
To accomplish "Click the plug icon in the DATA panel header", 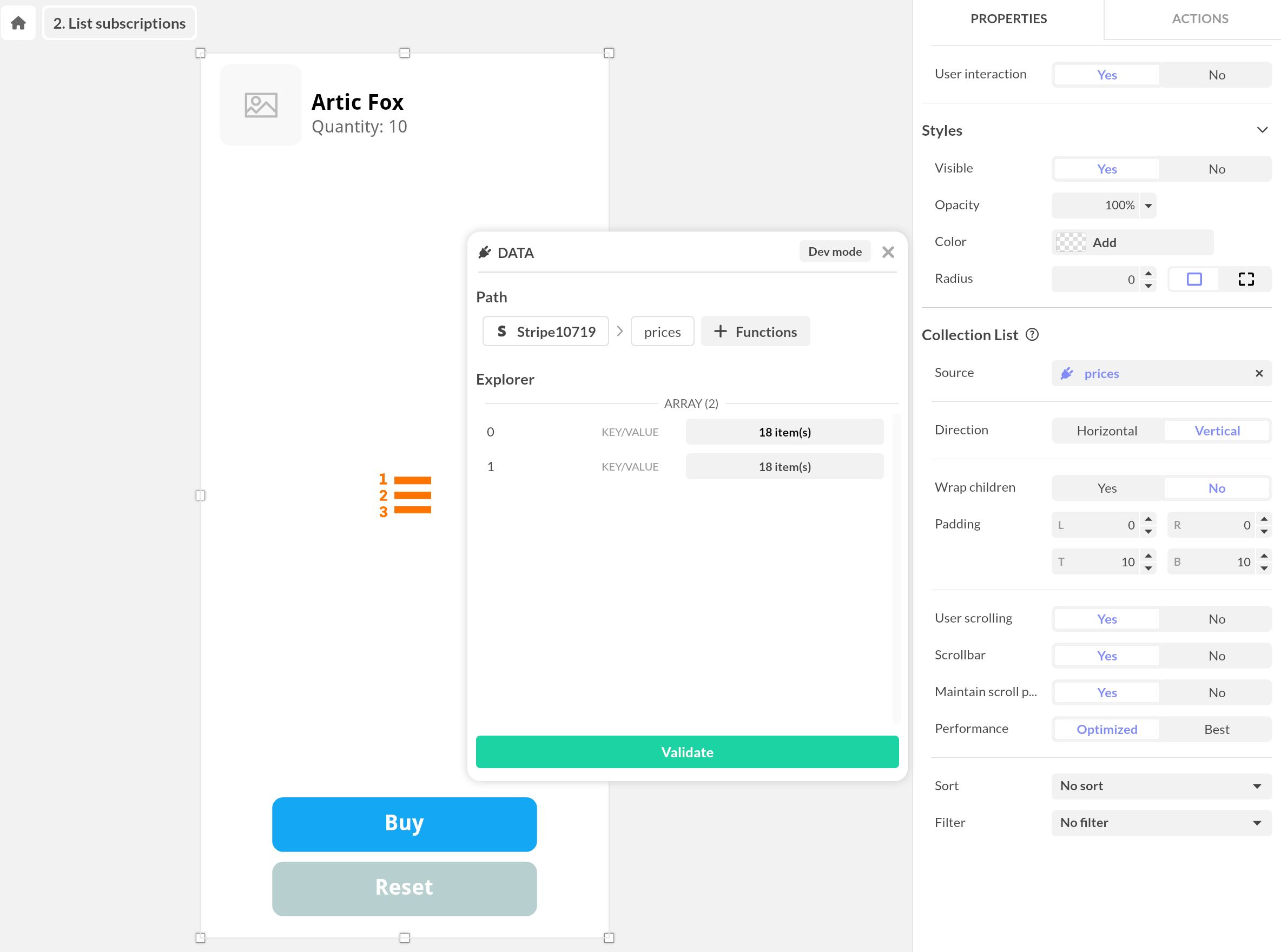I will click(x=485, y=253).
